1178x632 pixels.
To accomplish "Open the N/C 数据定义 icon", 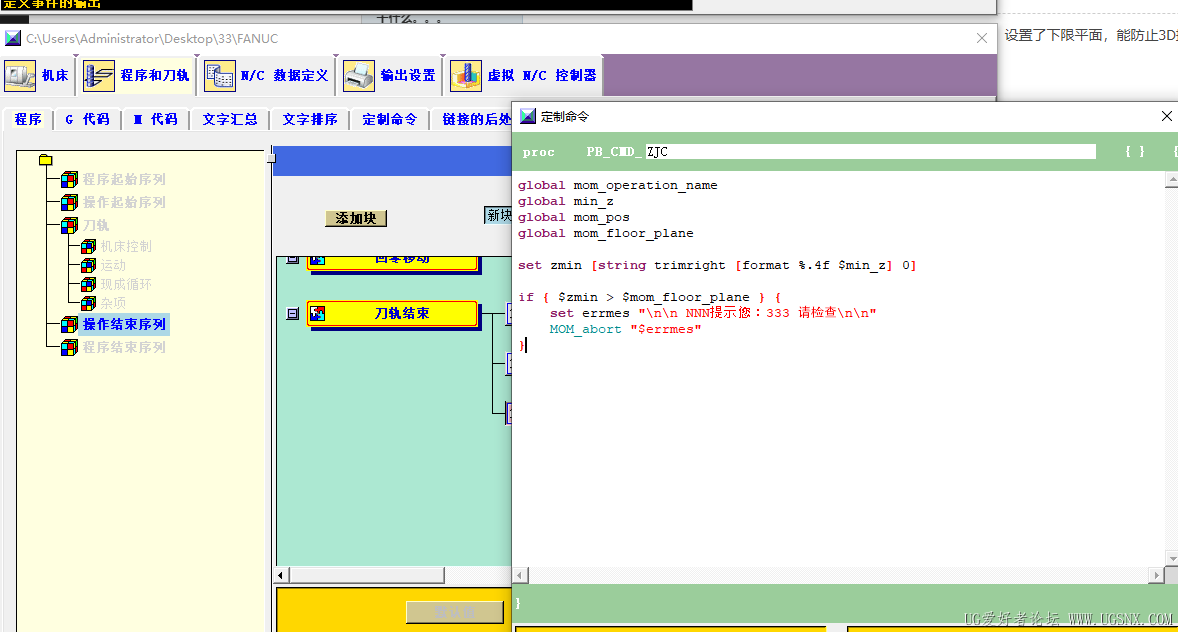I will [220, 76].
